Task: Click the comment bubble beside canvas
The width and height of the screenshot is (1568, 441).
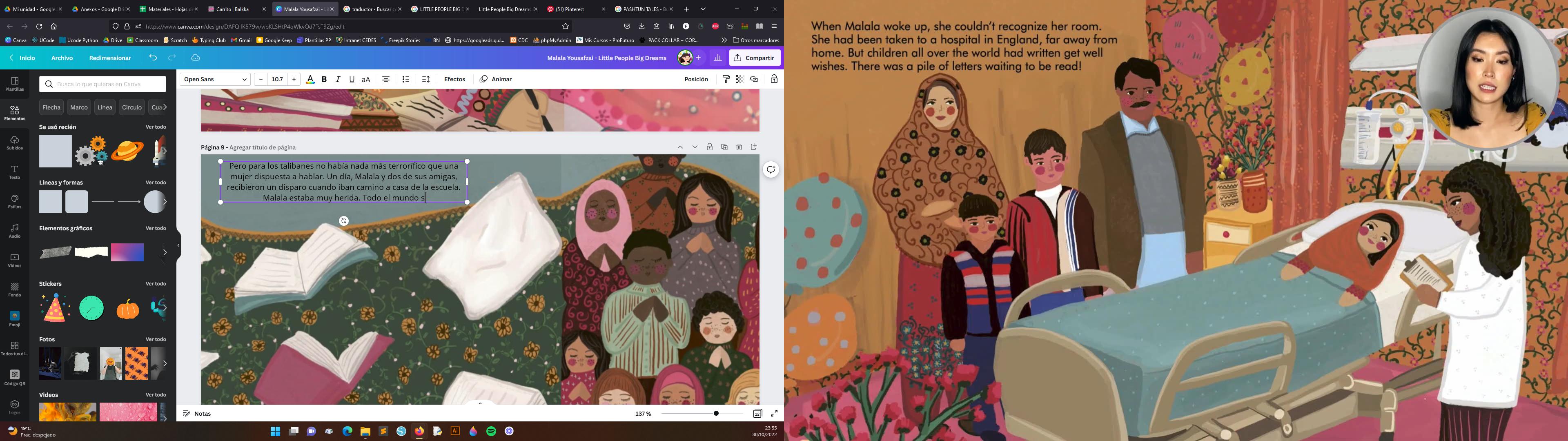Action: 771,169
